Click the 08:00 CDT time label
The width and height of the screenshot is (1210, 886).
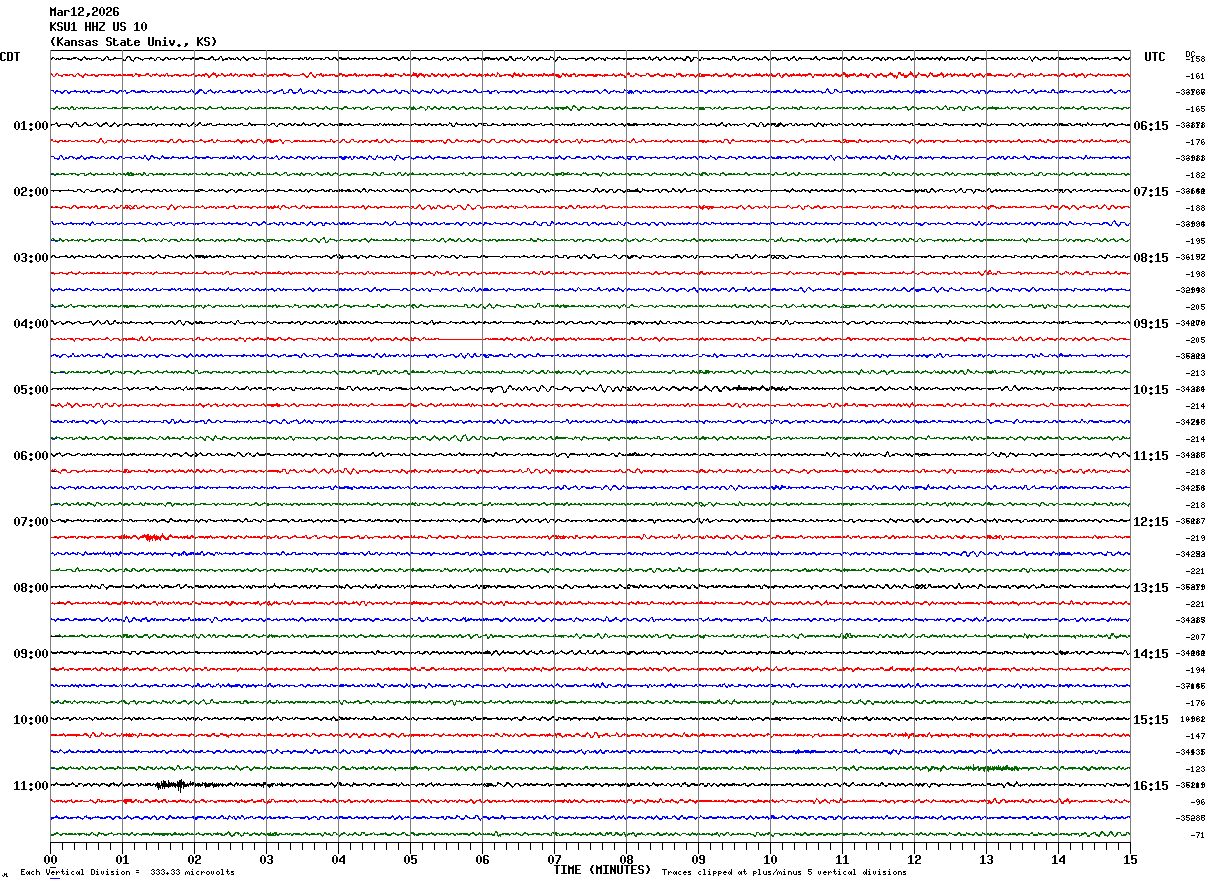(30, 588)
